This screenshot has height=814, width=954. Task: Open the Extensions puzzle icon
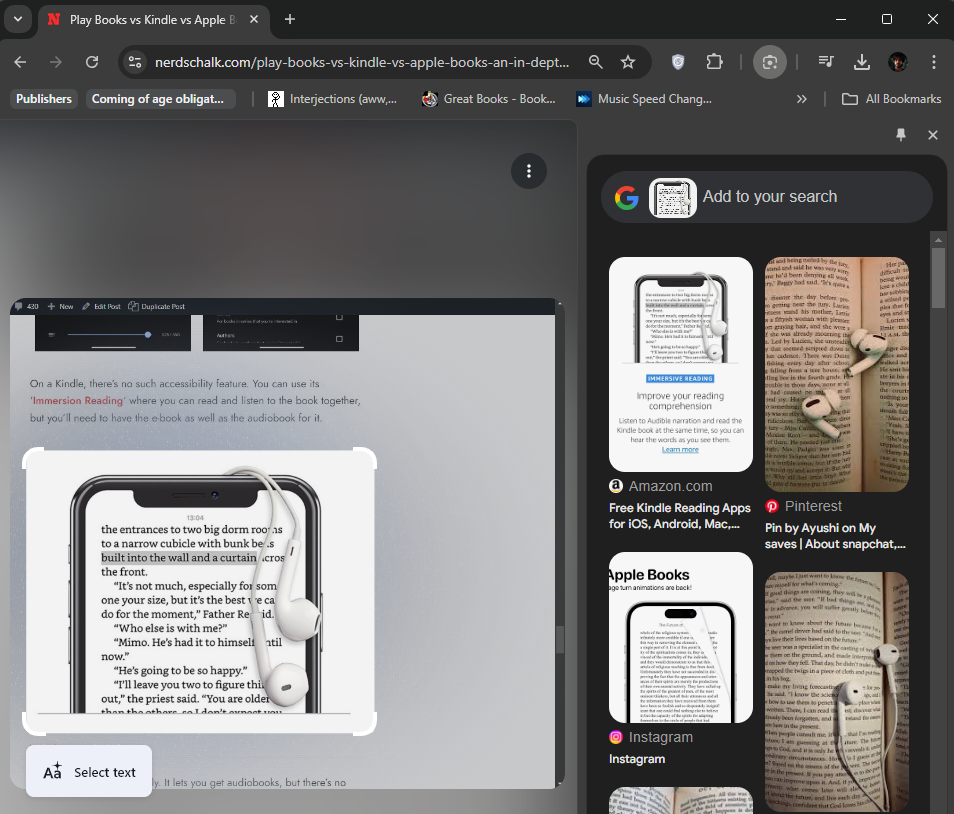714,62
